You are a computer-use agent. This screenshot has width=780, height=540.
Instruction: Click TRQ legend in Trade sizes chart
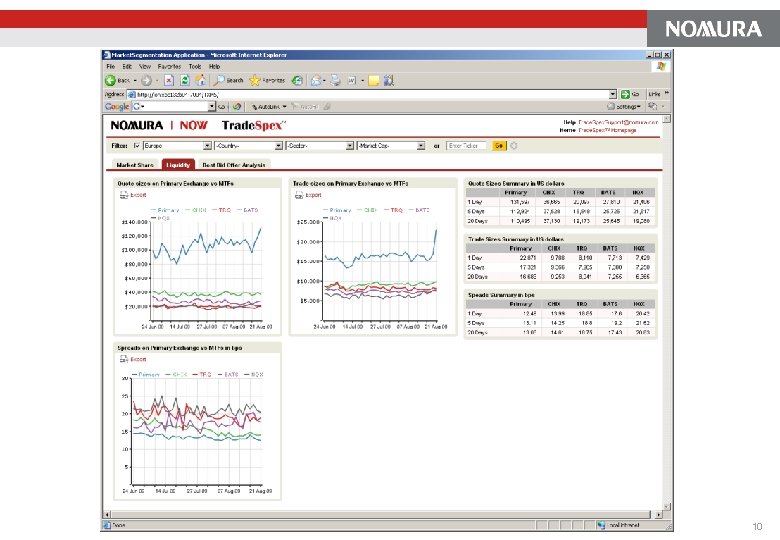[x=393, y=210]
